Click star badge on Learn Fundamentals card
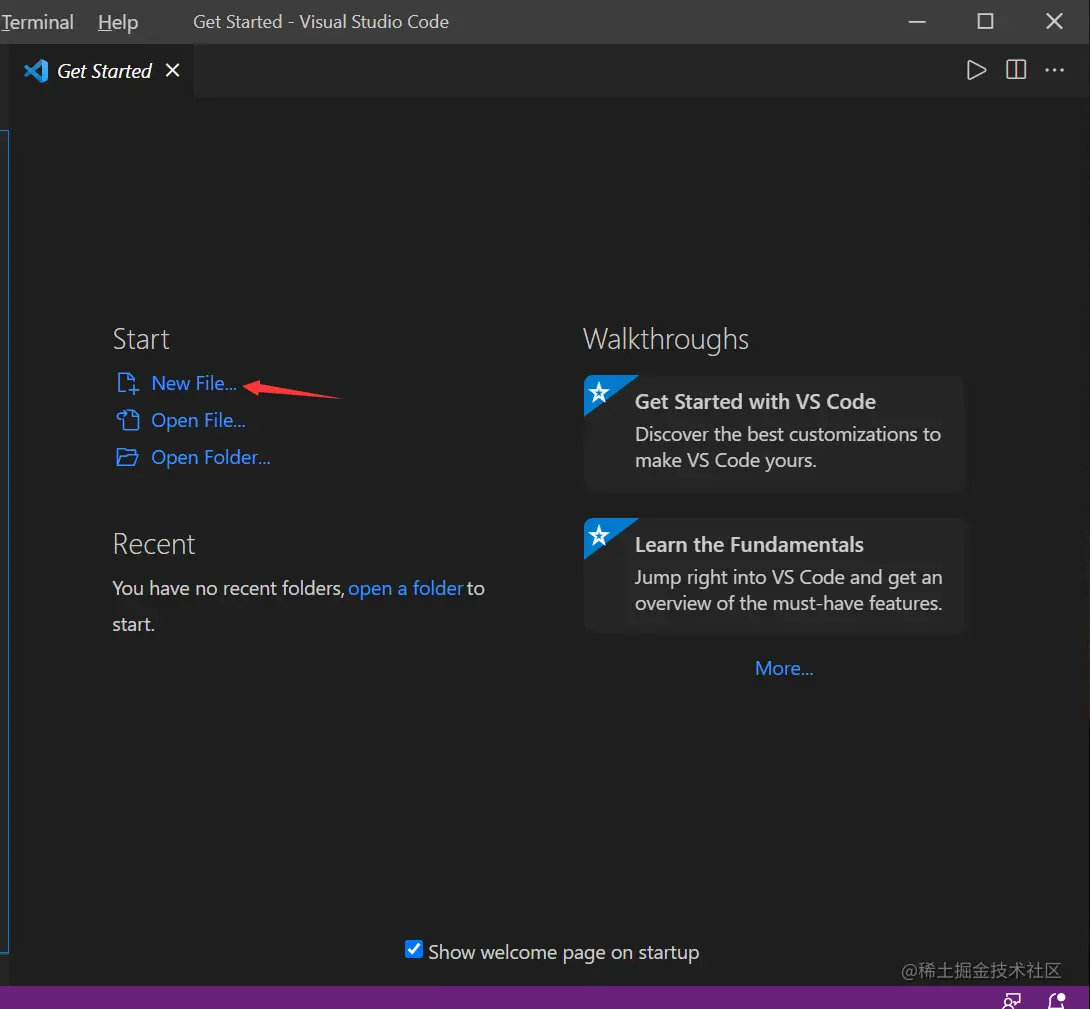Image resolution: width=1090 pixels, height=1009 pixels. coord(599,535)
